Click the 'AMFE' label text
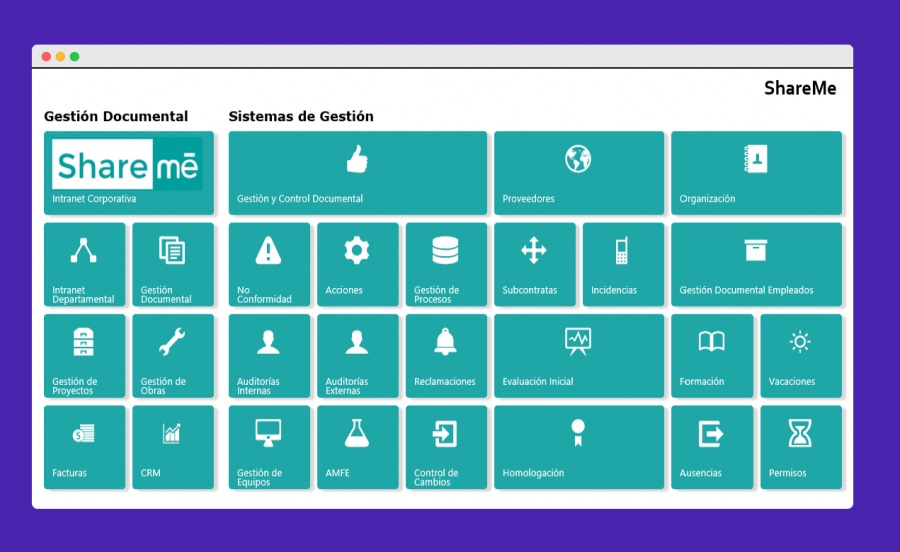900x552 pixels. [x=338, y=473]
